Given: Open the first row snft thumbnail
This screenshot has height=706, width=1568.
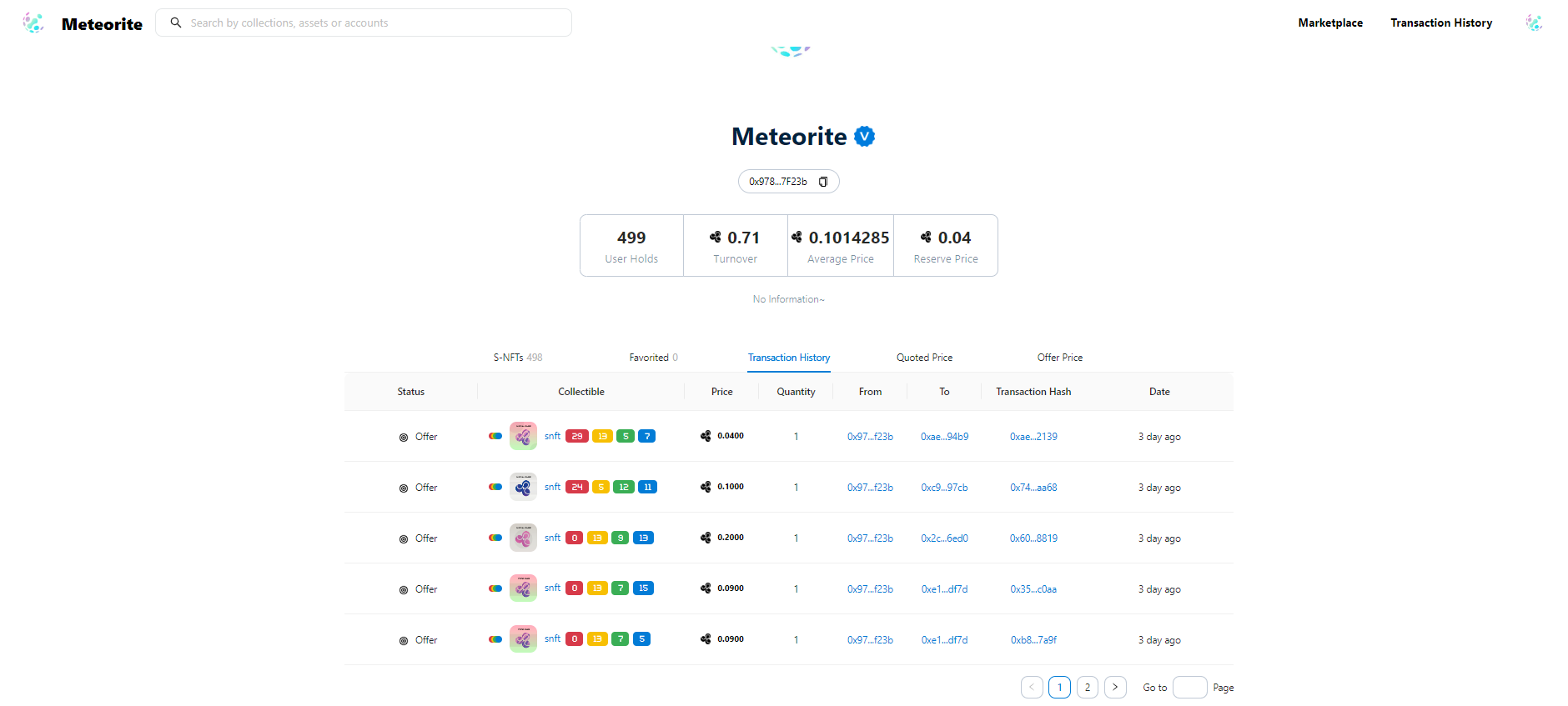Looking at the screenshot, I should click(523, 436).
